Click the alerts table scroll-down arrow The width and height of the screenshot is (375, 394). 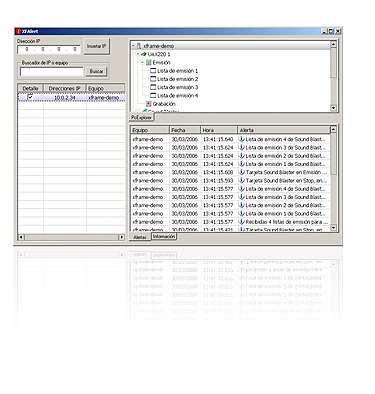click(x=333, y=228)
